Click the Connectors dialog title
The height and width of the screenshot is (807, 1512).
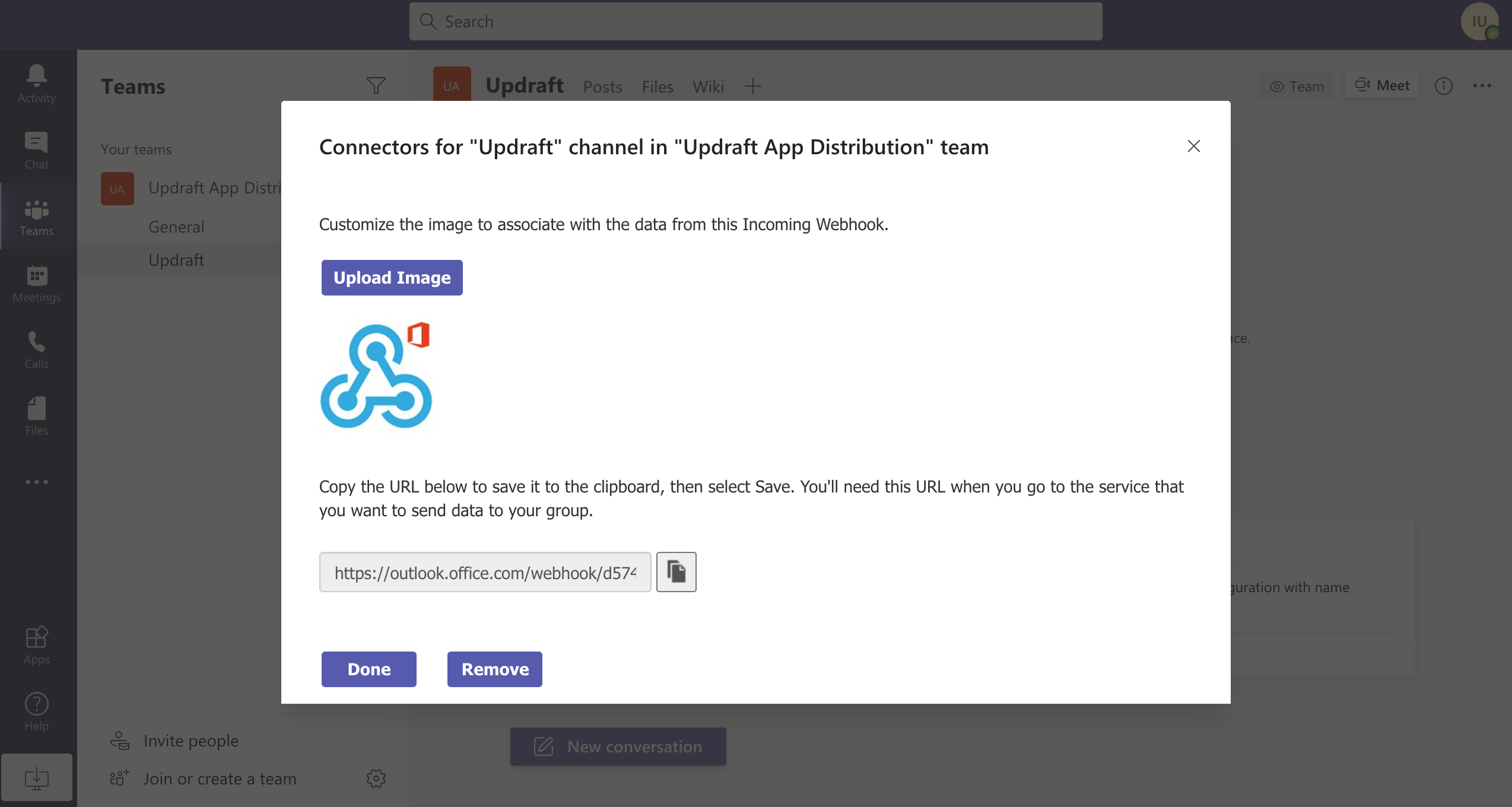(x=654, y=147)
